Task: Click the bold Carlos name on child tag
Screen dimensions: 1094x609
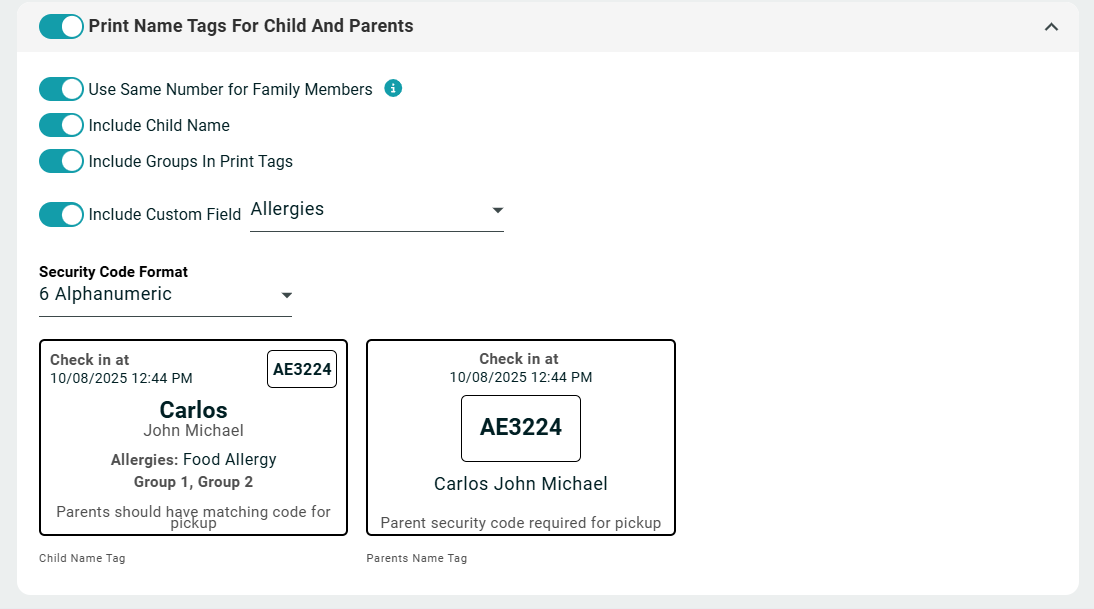Action: [194, 410]
